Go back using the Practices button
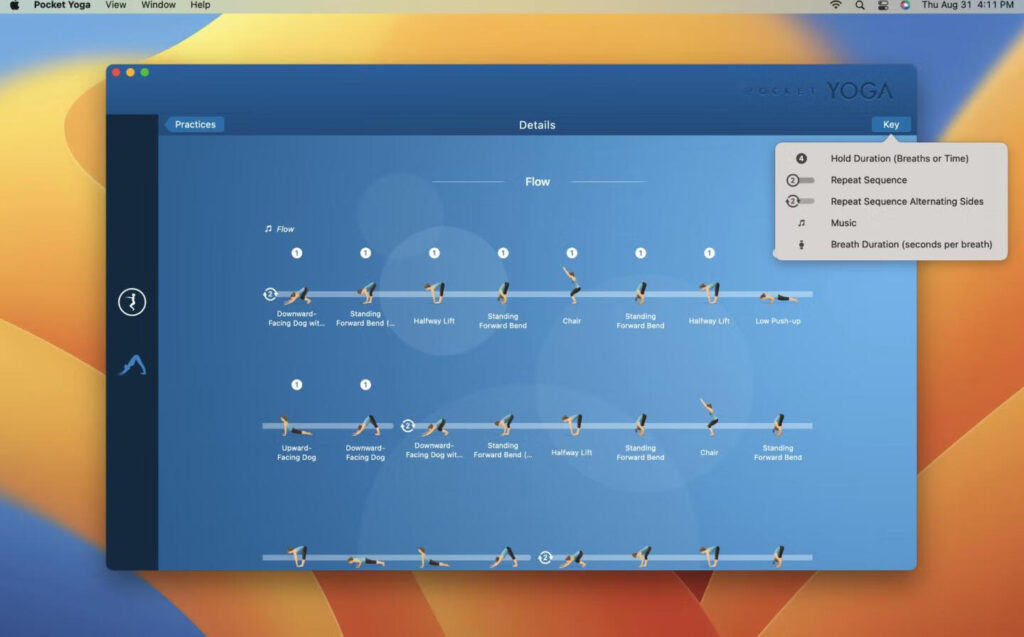 (x=194, y=124)
